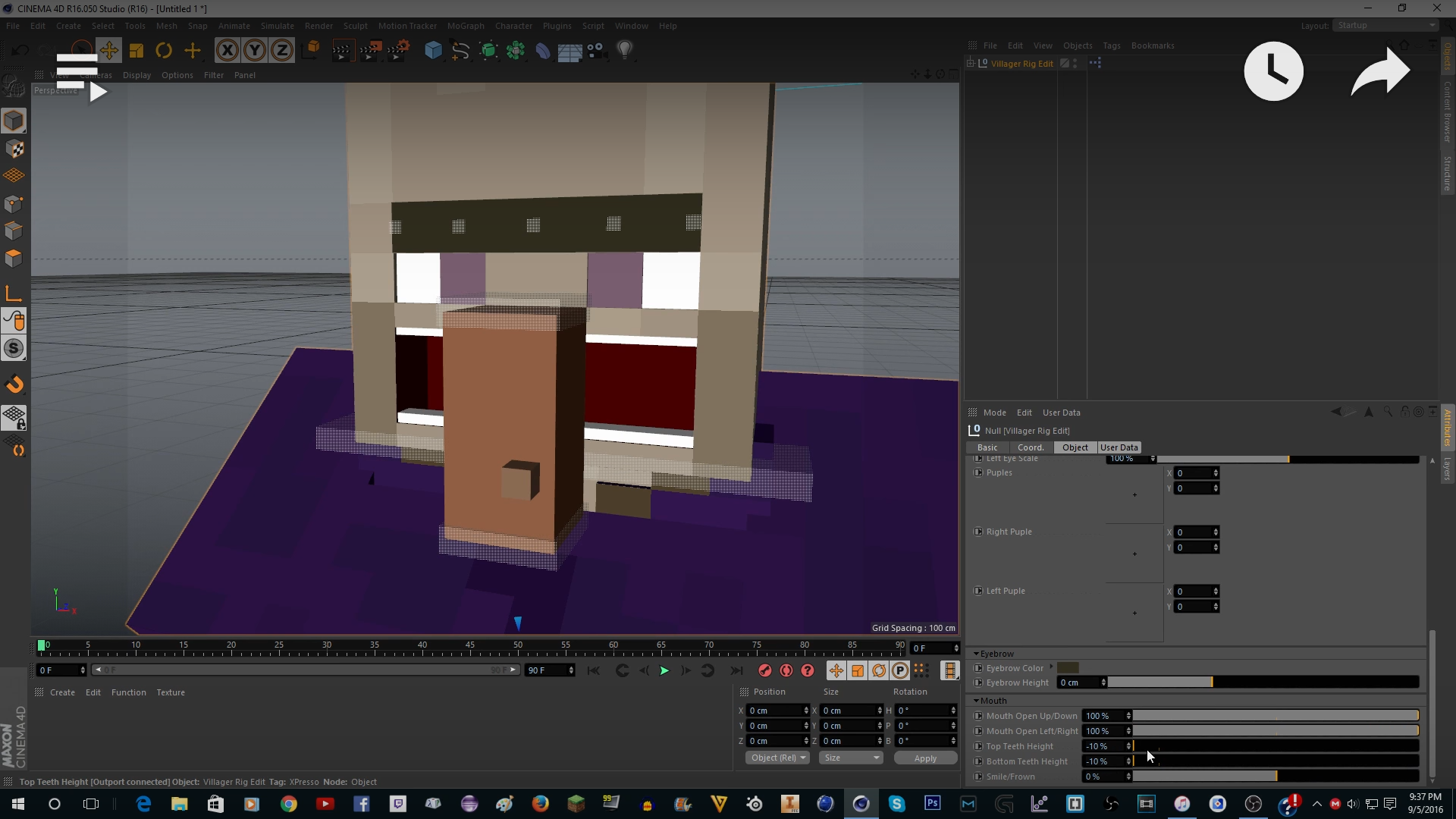Open the Simulate menu
1456x819 pixels.
tap(277, 26)
